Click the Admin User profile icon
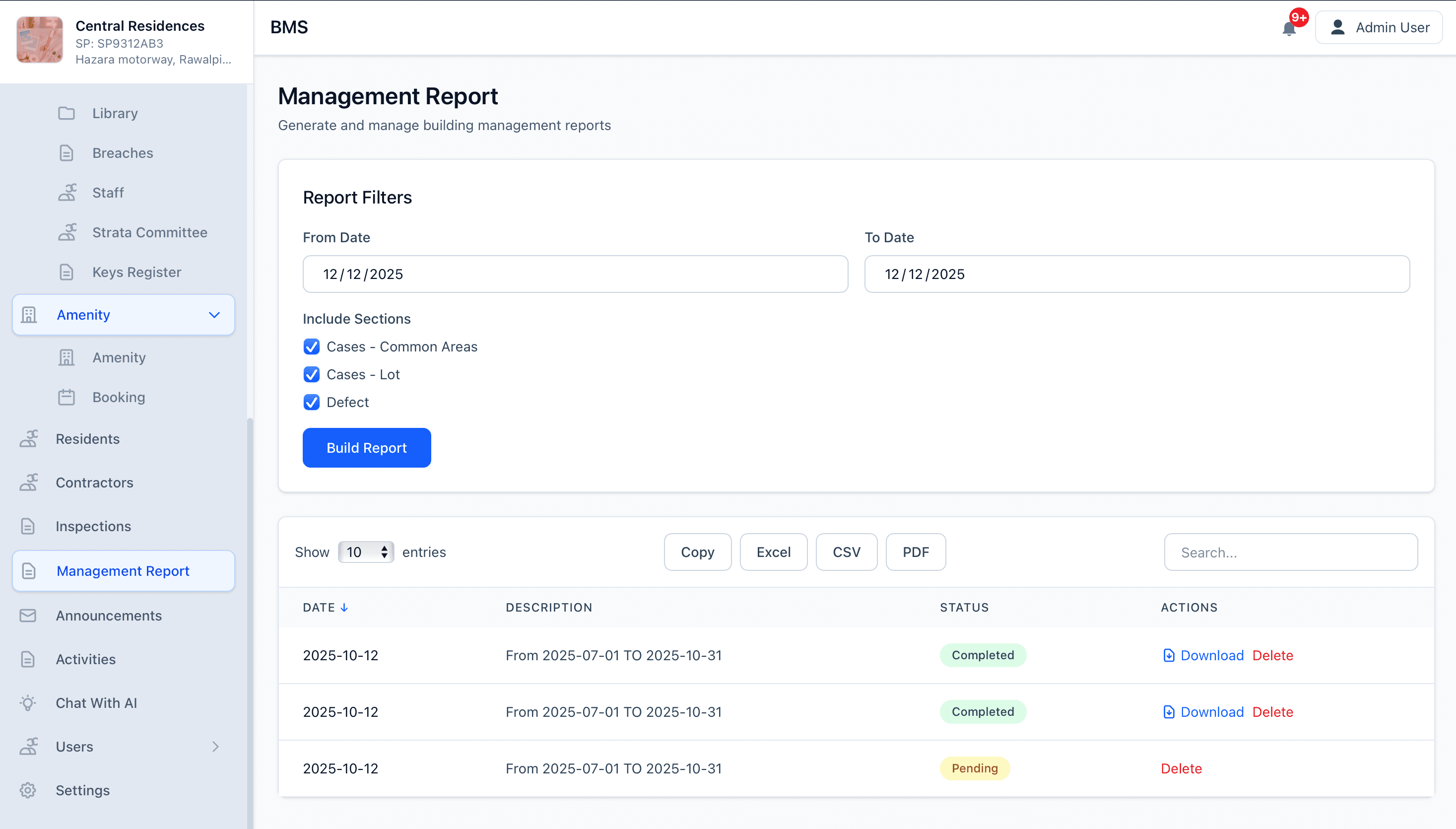 coord(1337,27)
